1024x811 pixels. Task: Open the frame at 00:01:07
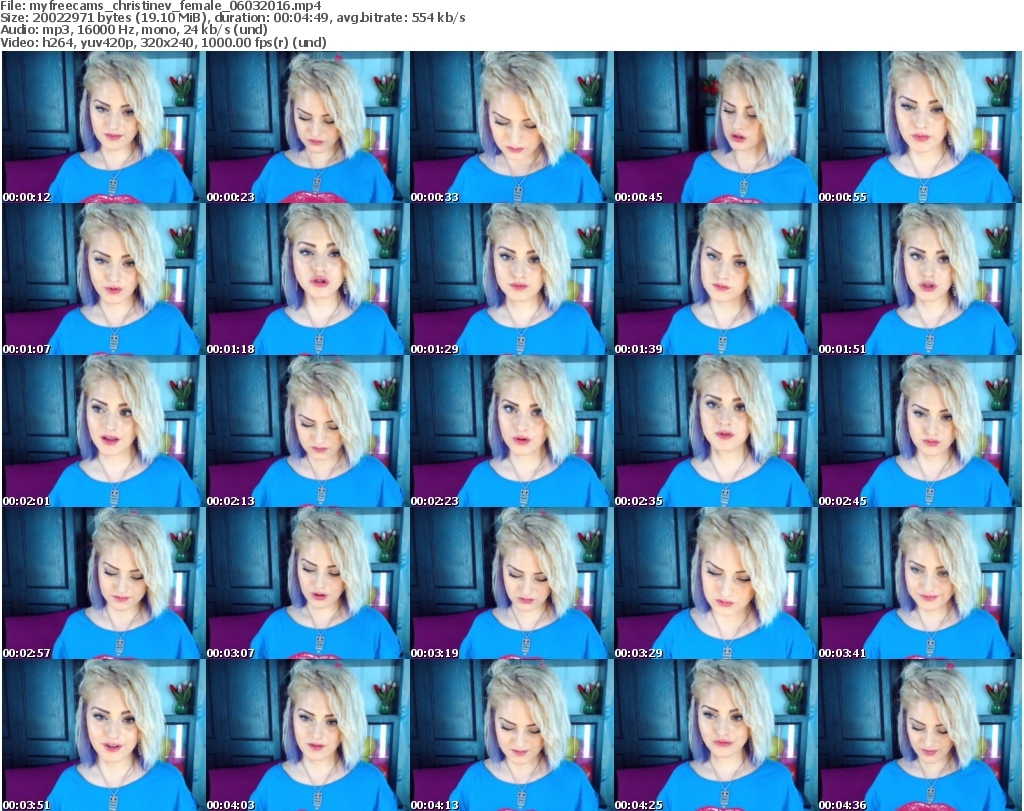tap(103, 279)
